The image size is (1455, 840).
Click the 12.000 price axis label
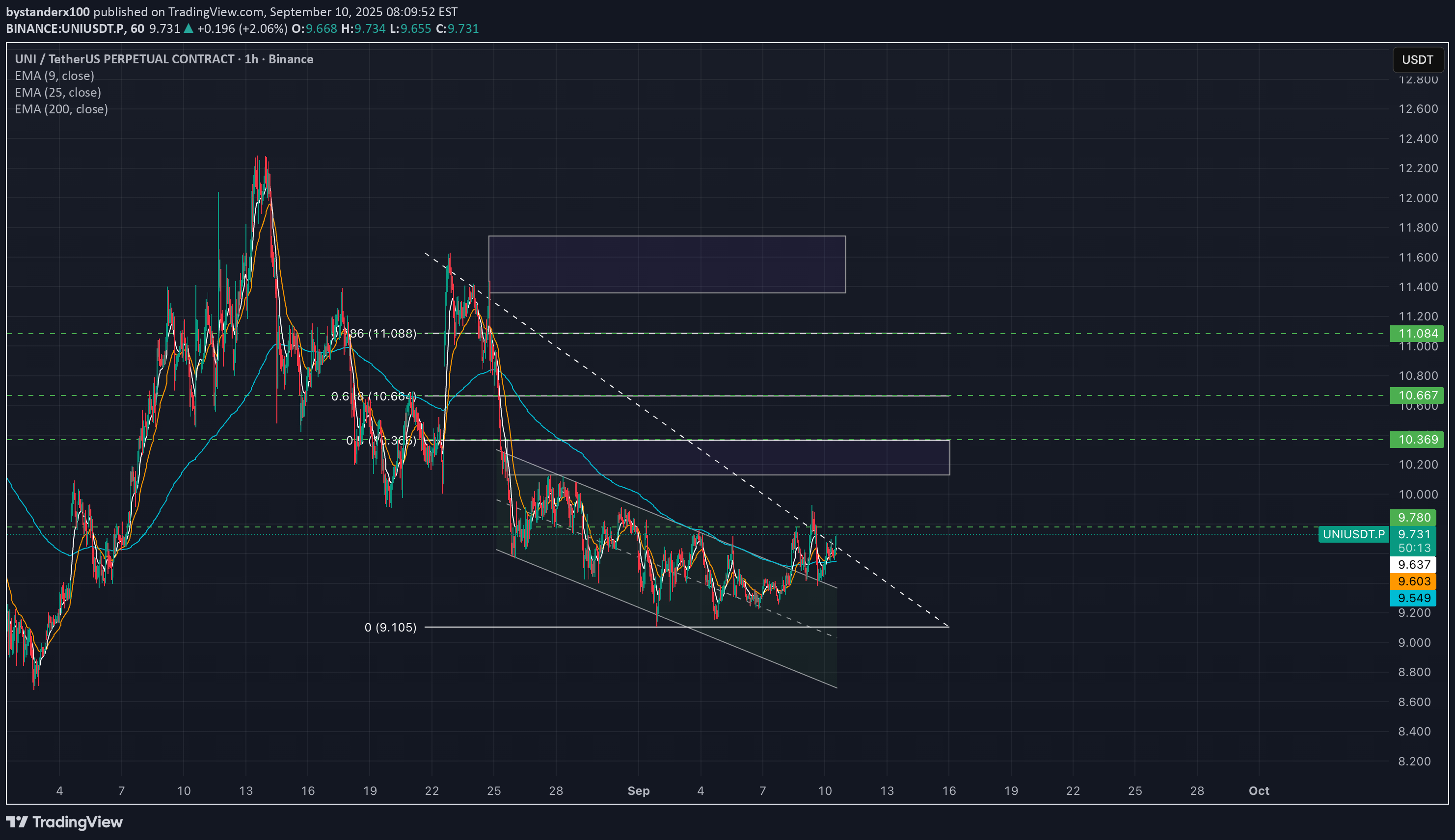pos(1418,198)
